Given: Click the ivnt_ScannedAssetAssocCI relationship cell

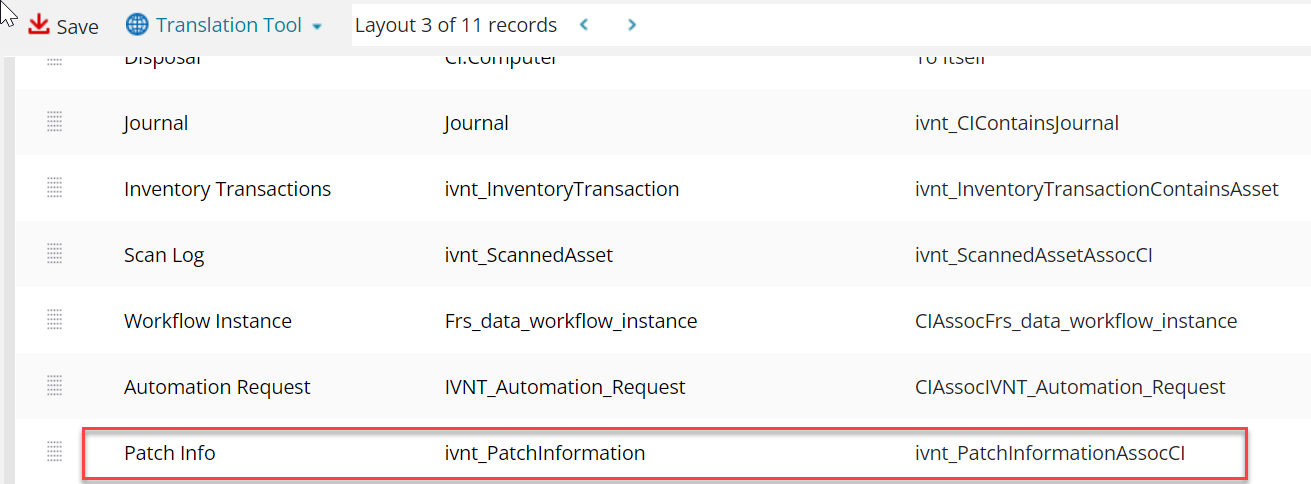Looking at the screenshot, I should pyautogui.click(x=1034, y=255).
